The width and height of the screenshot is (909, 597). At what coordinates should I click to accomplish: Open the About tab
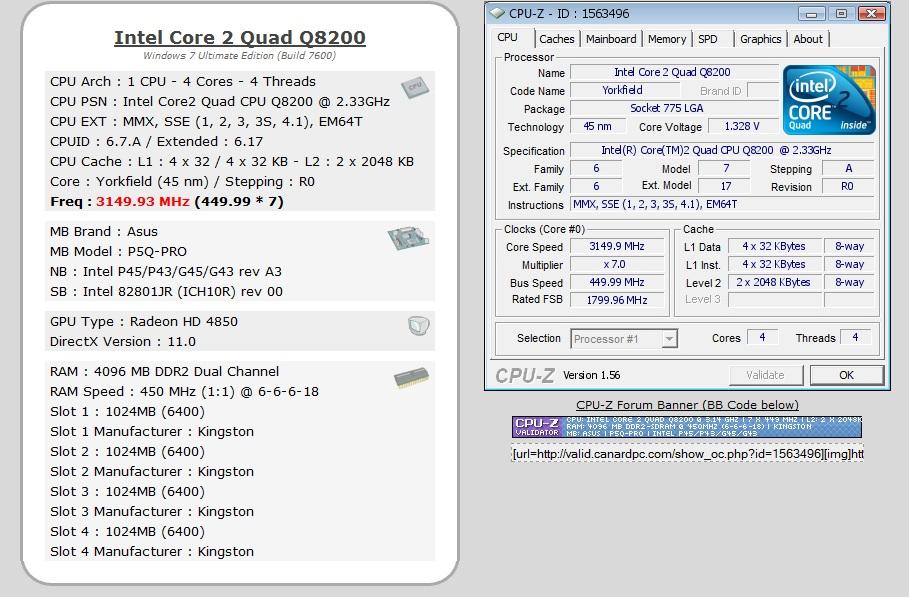(x=808, y=39)
